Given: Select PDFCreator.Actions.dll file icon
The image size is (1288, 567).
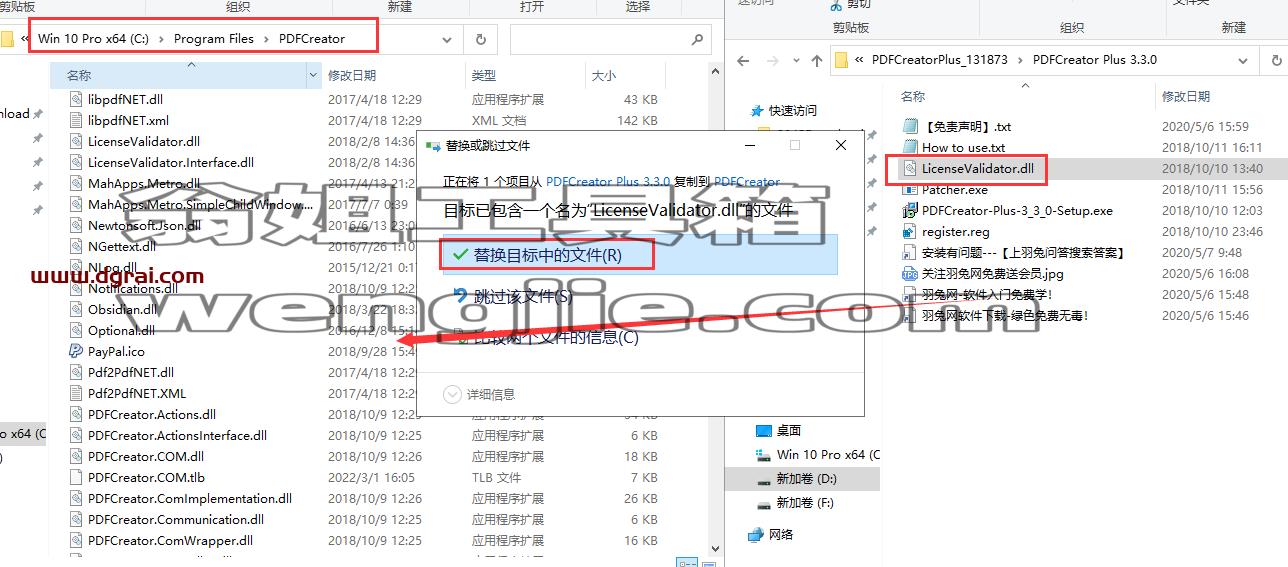Looking at the screenshot, I should click(77, 414).
